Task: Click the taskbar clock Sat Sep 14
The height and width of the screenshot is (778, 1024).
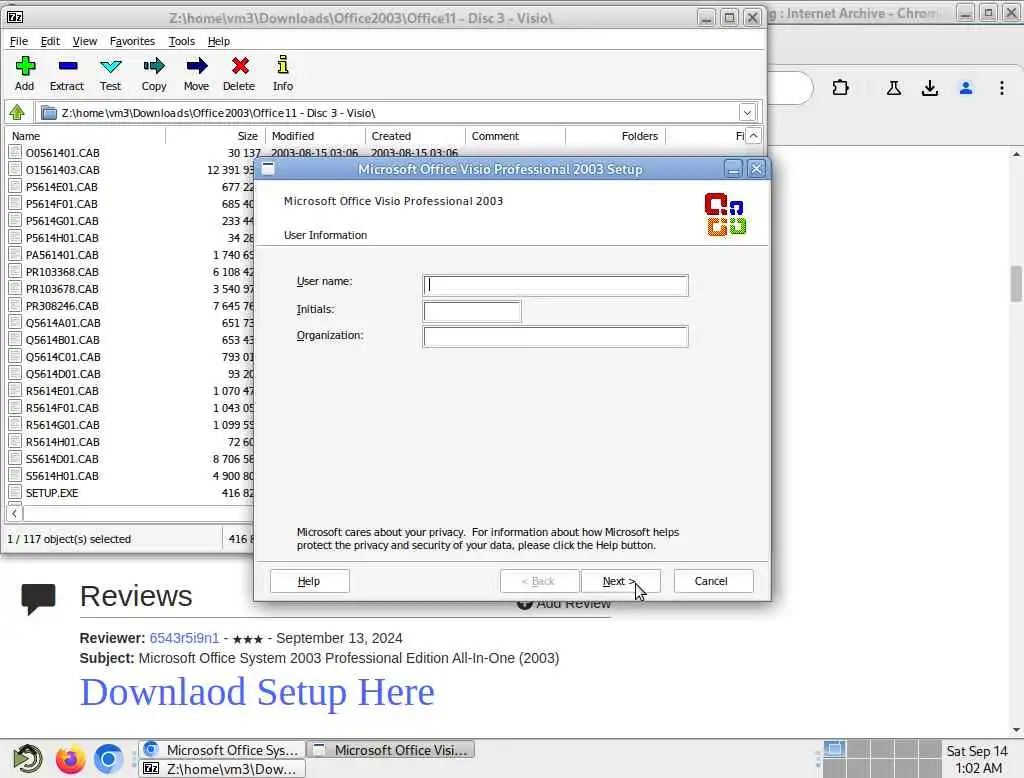Action: (x=978, y=759)
